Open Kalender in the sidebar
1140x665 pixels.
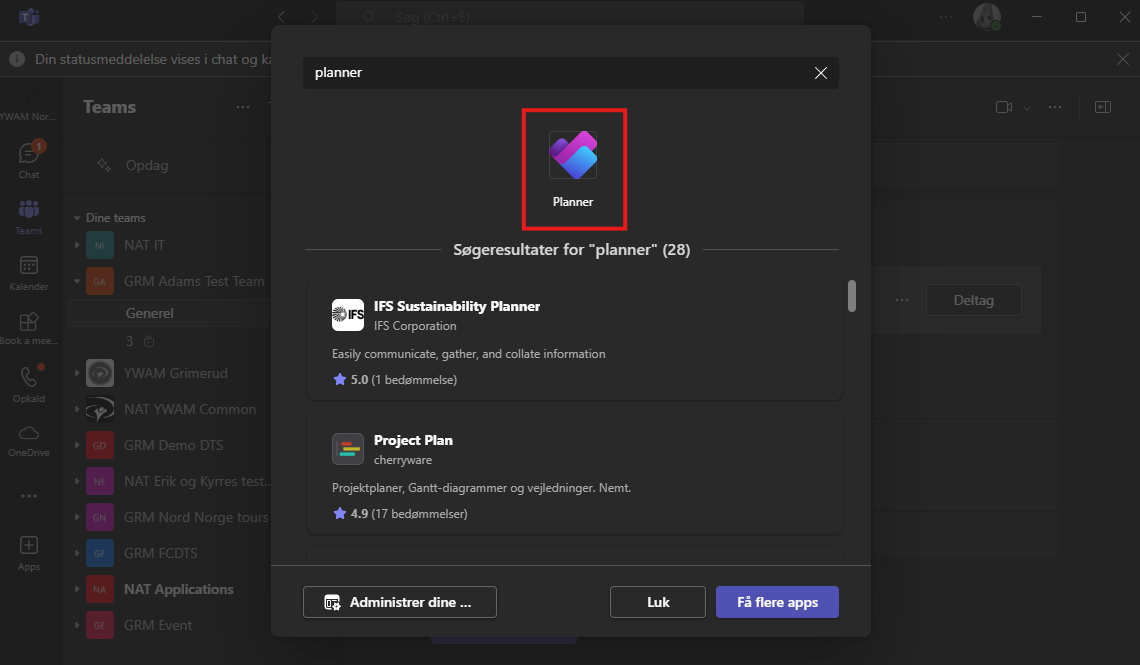[x=29, y=273]
